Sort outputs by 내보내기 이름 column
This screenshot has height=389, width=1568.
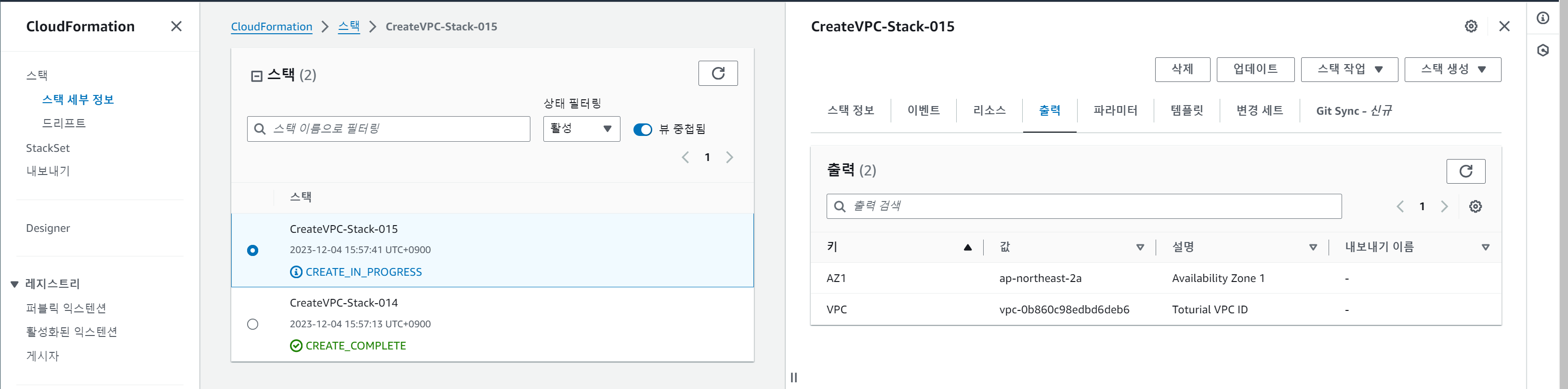[1485, 247]
